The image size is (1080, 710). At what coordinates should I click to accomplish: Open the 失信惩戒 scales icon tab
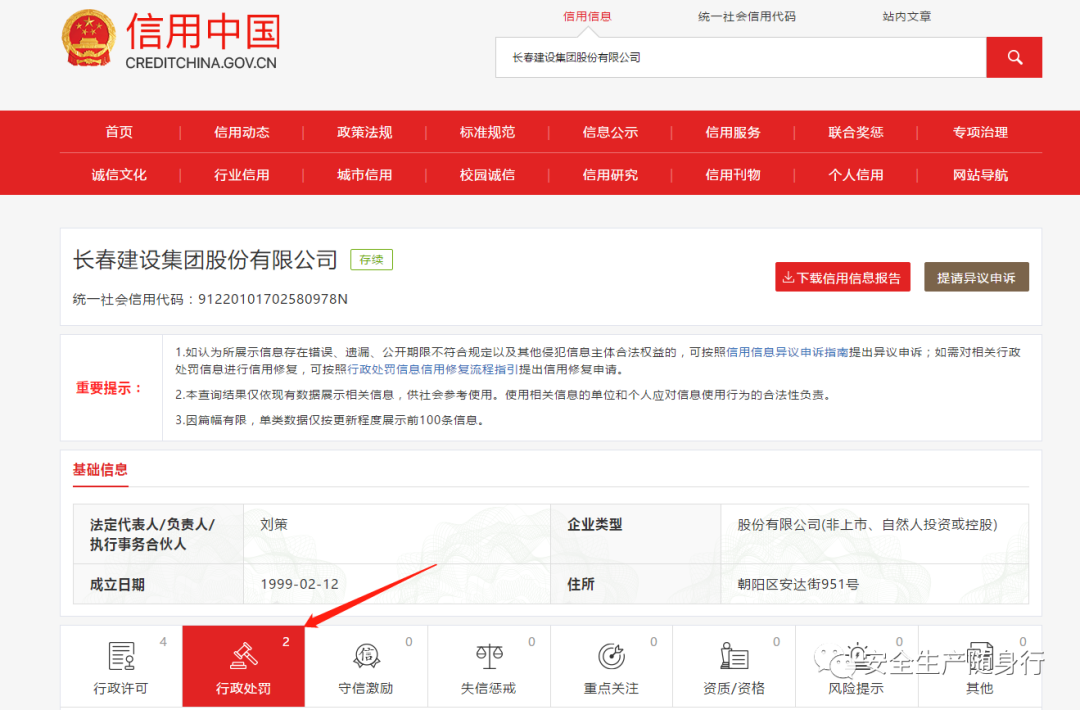tap(488, 666)
